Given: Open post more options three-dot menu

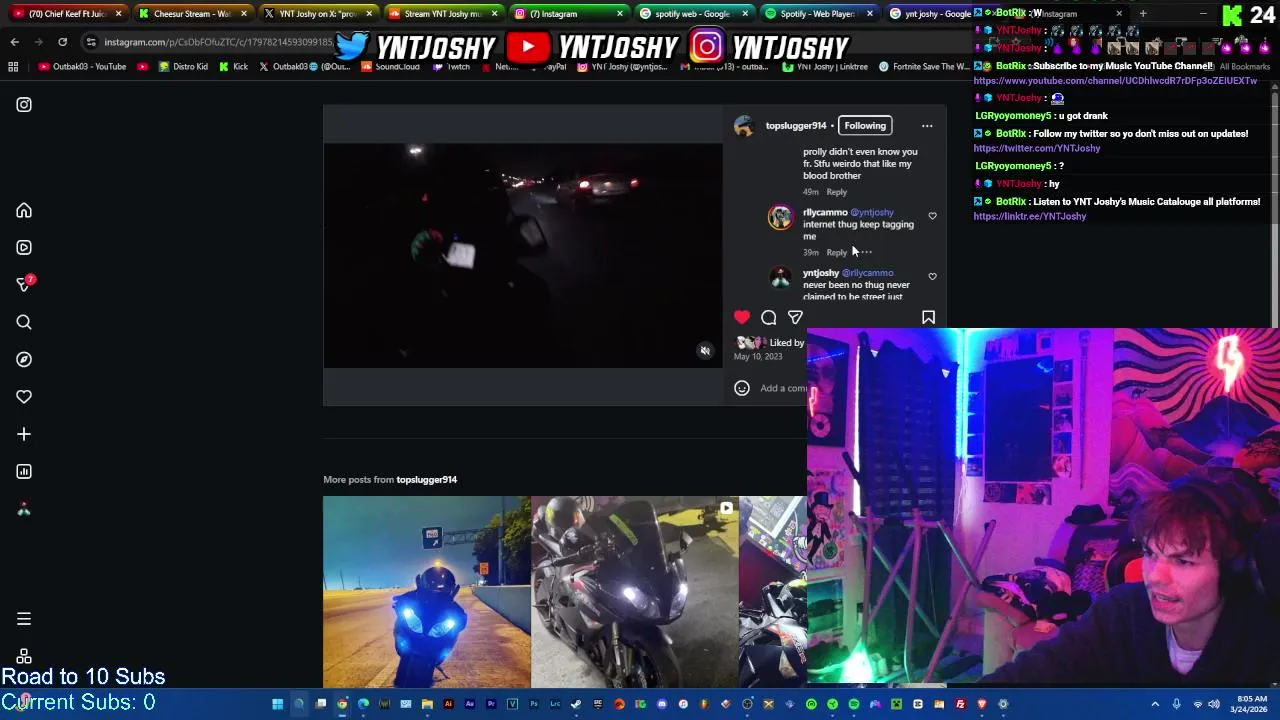Looking at the screenshot, I should click(927, 126).
